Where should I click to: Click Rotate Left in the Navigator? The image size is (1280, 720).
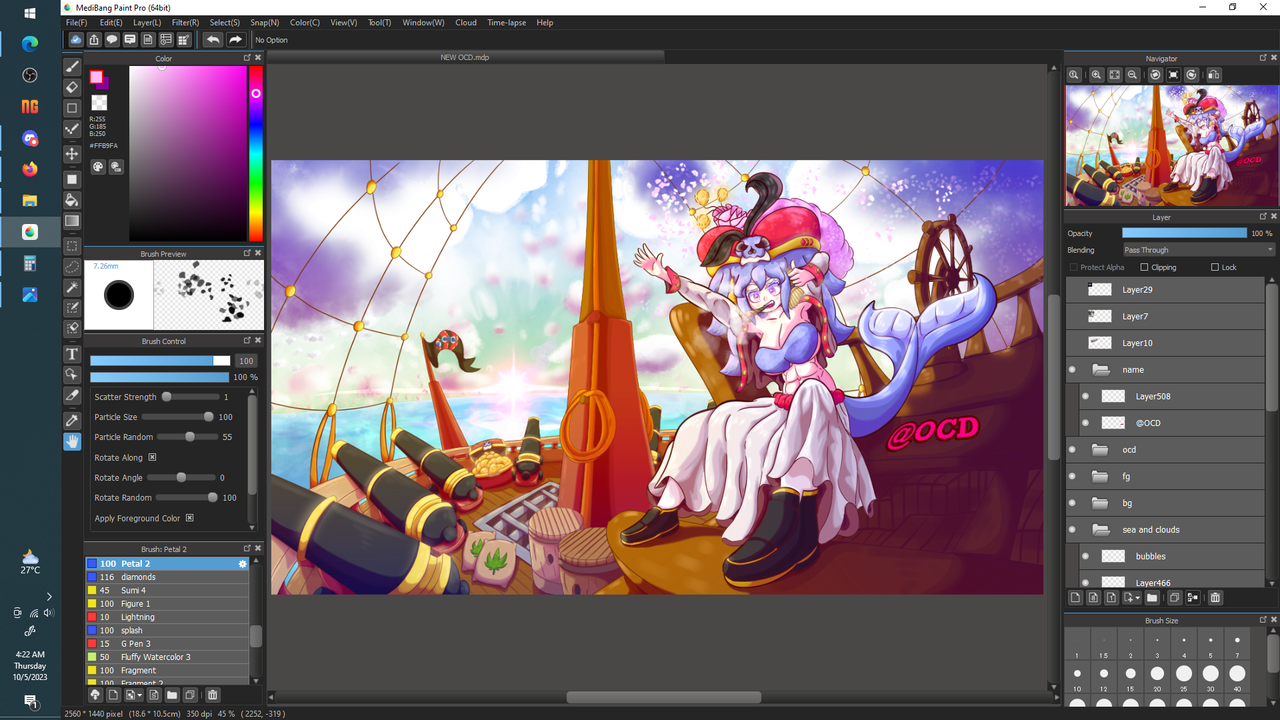(1155, 75)
